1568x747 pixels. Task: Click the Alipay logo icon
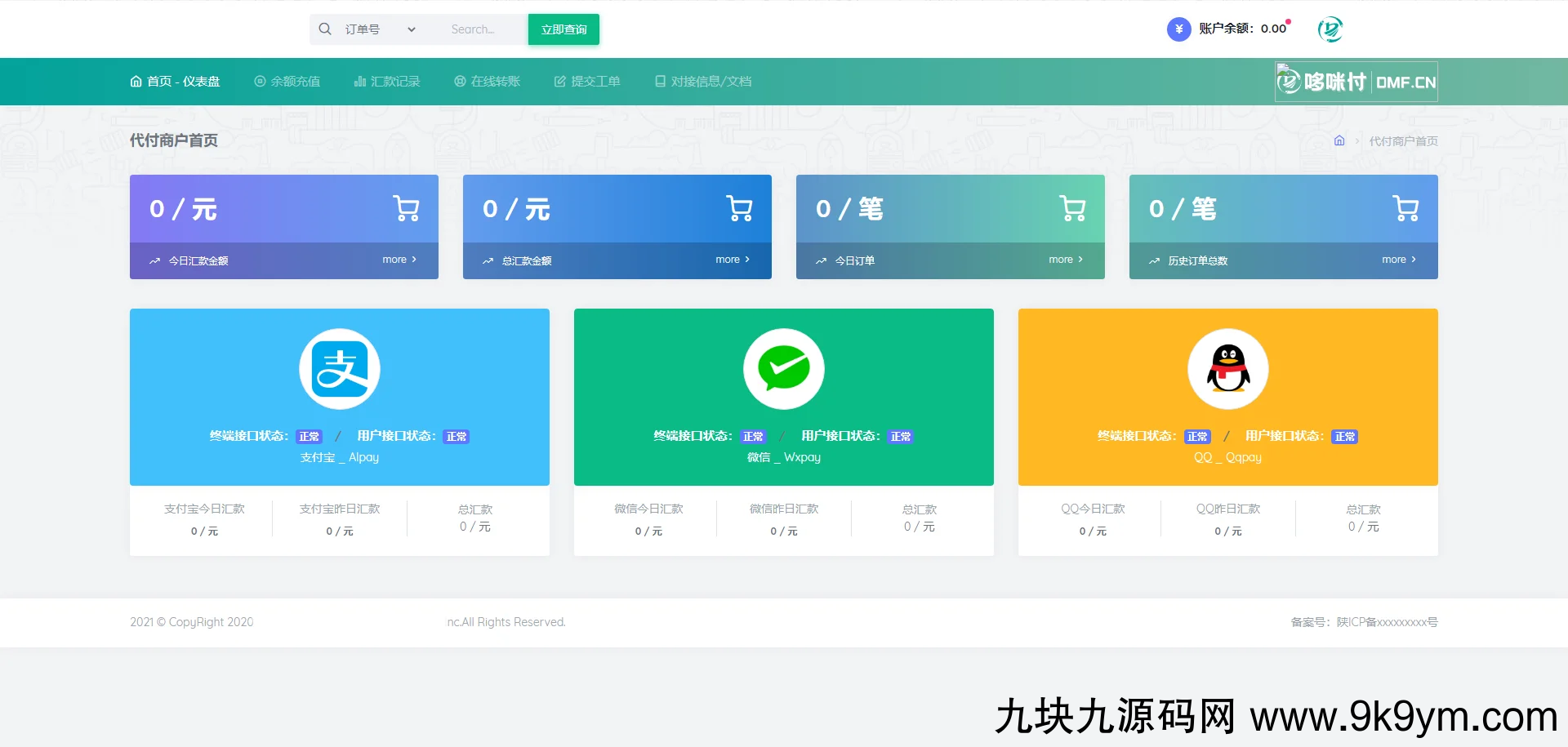click(x=339, y=369)
